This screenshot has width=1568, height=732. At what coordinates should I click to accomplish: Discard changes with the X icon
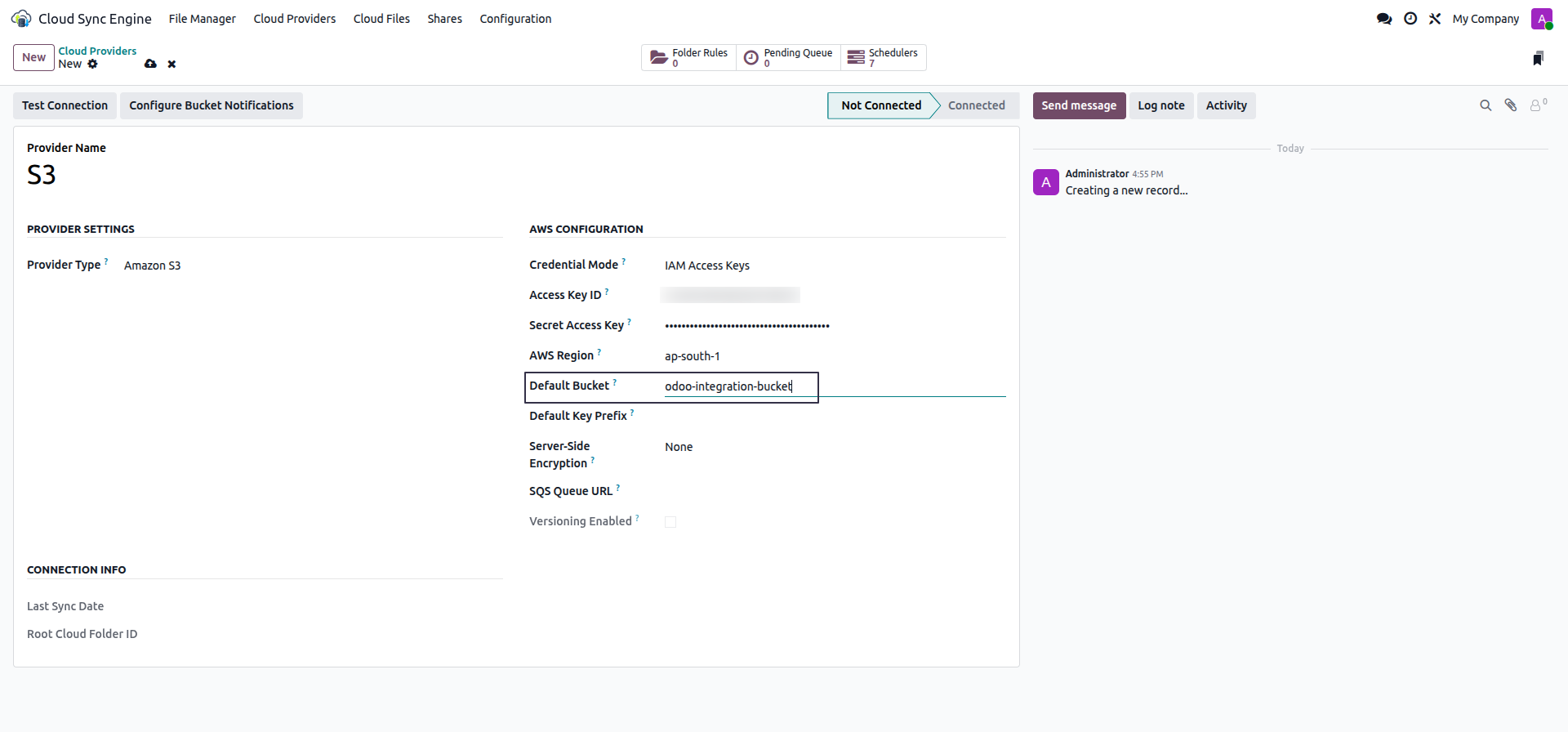pos(171,64)
